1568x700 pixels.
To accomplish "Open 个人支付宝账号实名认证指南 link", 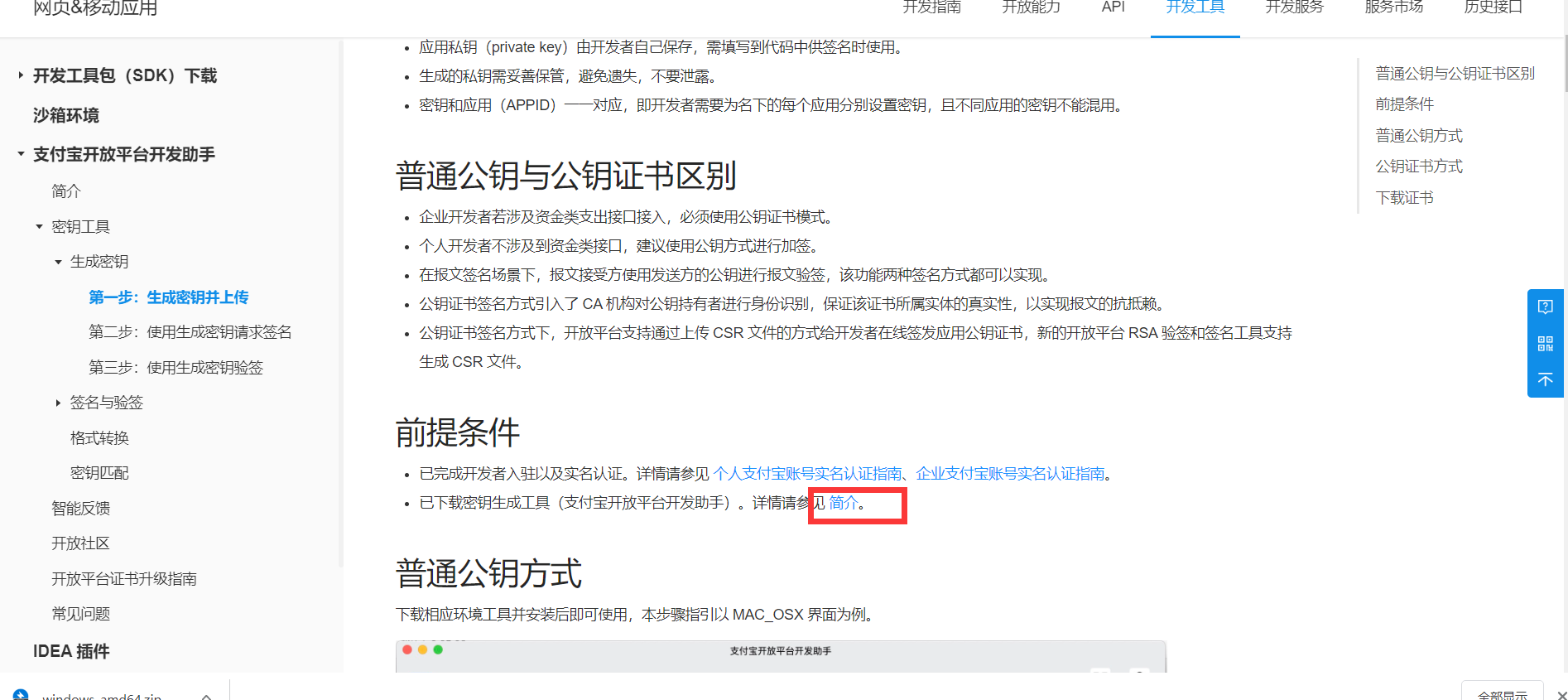I will click(807, 474).
